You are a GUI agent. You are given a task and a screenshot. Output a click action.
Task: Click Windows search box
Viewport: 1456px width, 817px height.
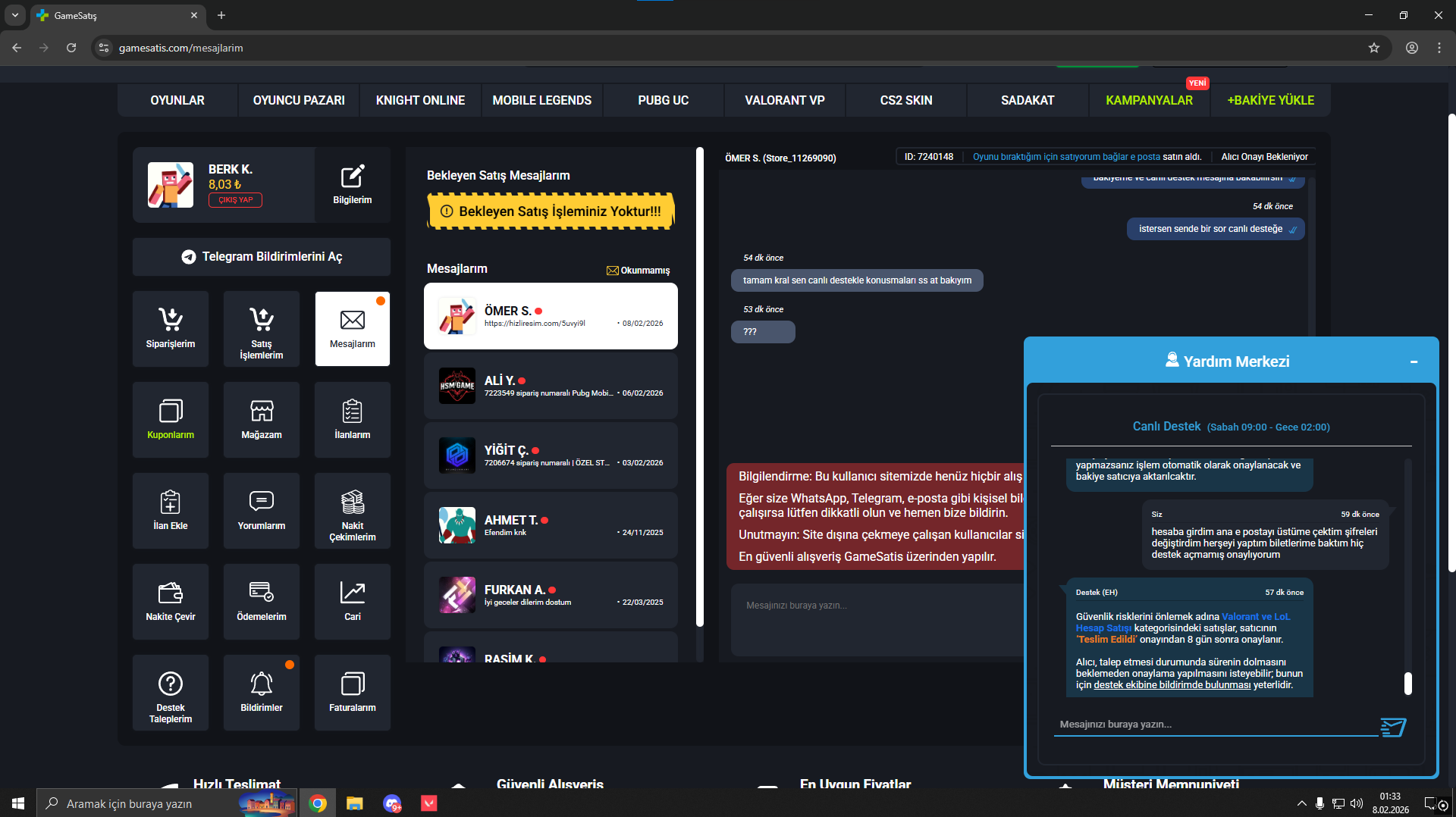pos(166,803)
